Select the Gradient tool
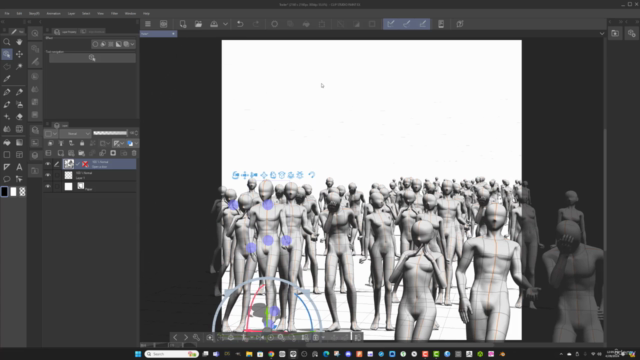 click(x=19, y=142)
